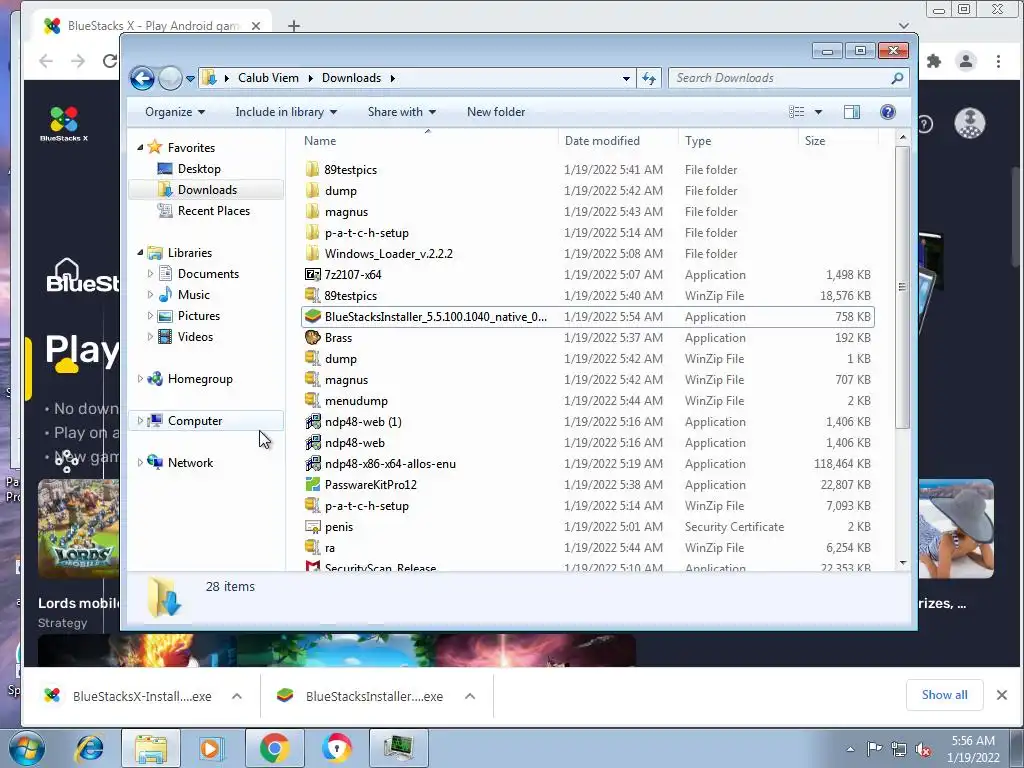Viewport: 1024px width, 768px height.
Task: Click the scroll down arrow of file list
Action: coord(903,562)
